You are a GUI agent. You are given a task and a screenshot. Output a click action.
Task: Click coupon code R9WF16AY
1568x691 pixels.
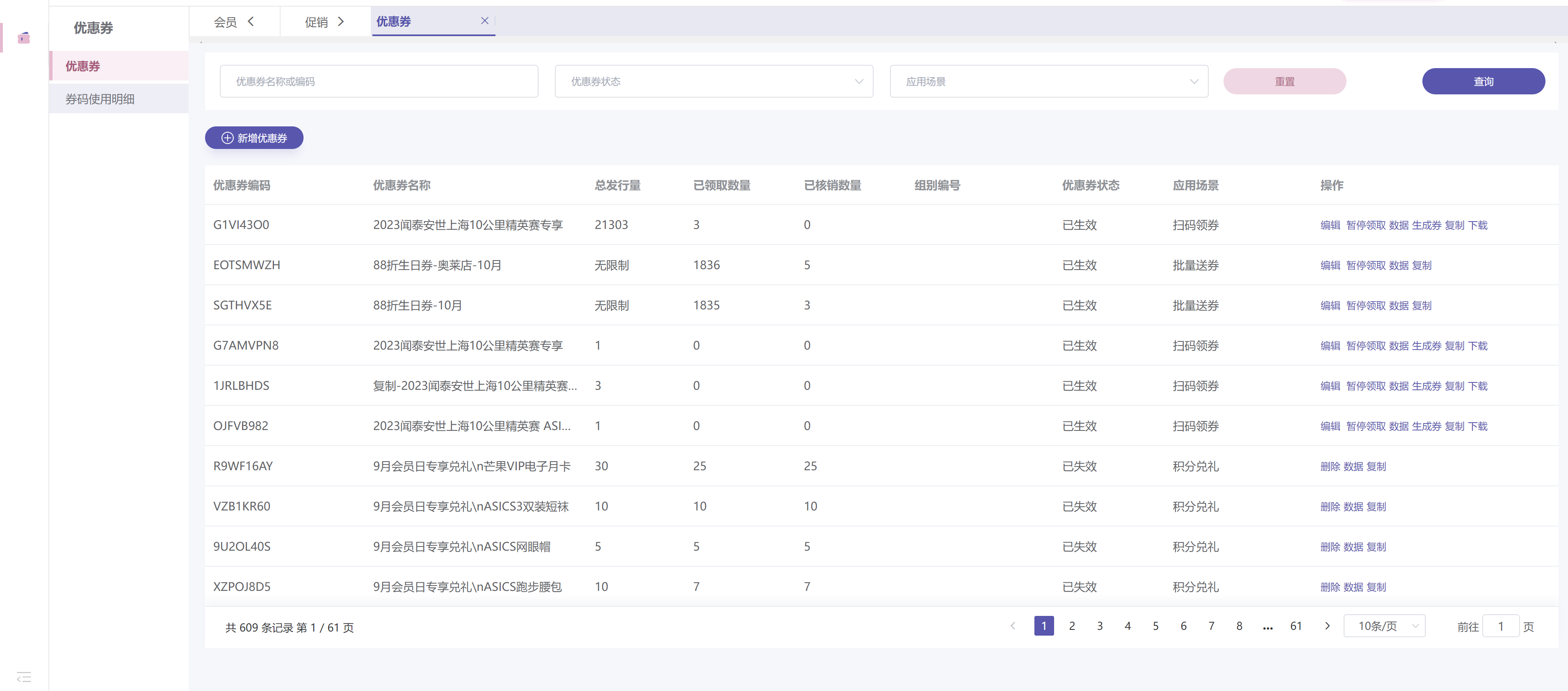[x=243, y=466]
